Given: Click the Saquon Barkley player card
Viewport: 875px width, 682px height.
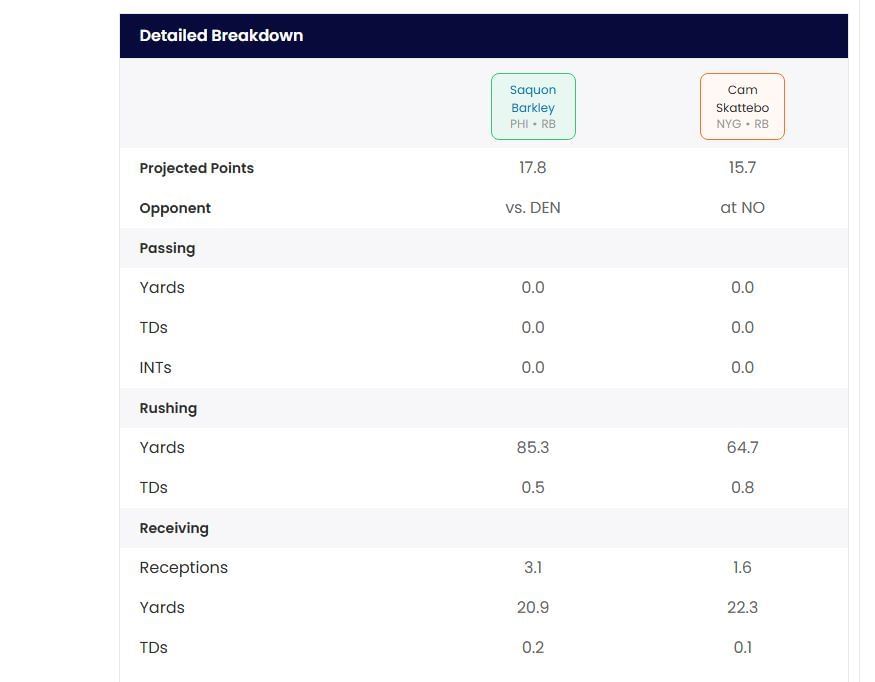Looking at the screenshot, I should tap(533, 106).
